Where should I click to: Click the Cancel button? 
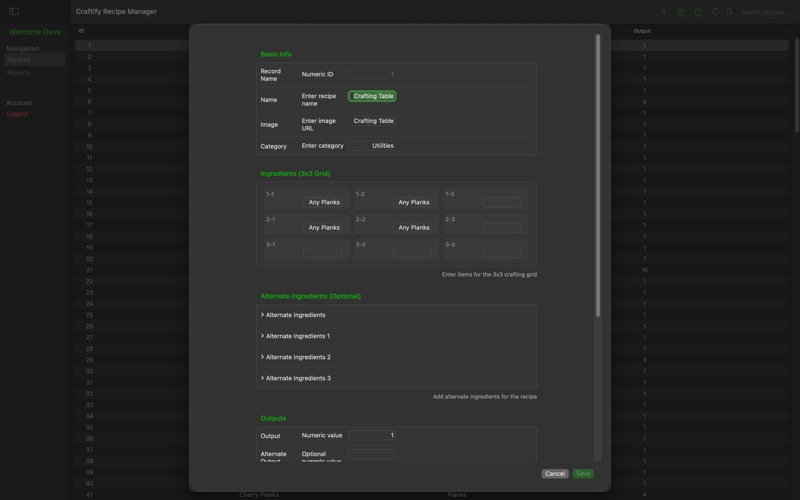pos(555,473)
